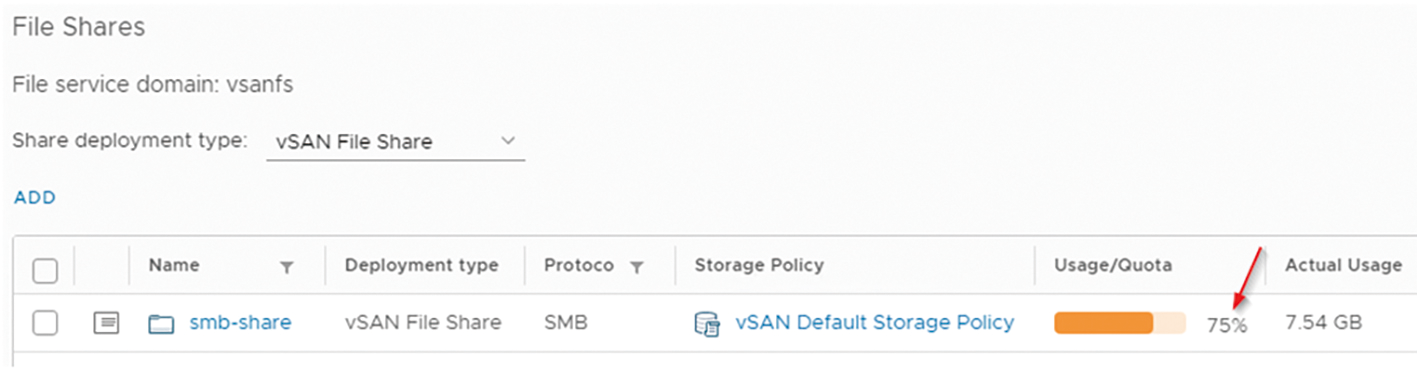Open the Name column filter icon

coord(287,267)
